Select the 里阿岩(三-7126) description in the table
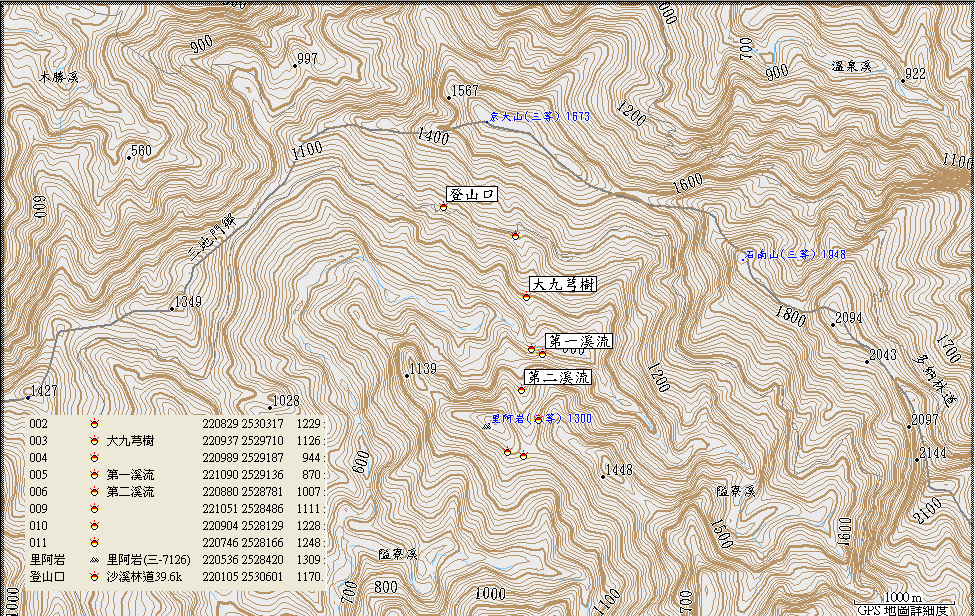This screenshot has width=975, height=616. [x=149, y=560]
